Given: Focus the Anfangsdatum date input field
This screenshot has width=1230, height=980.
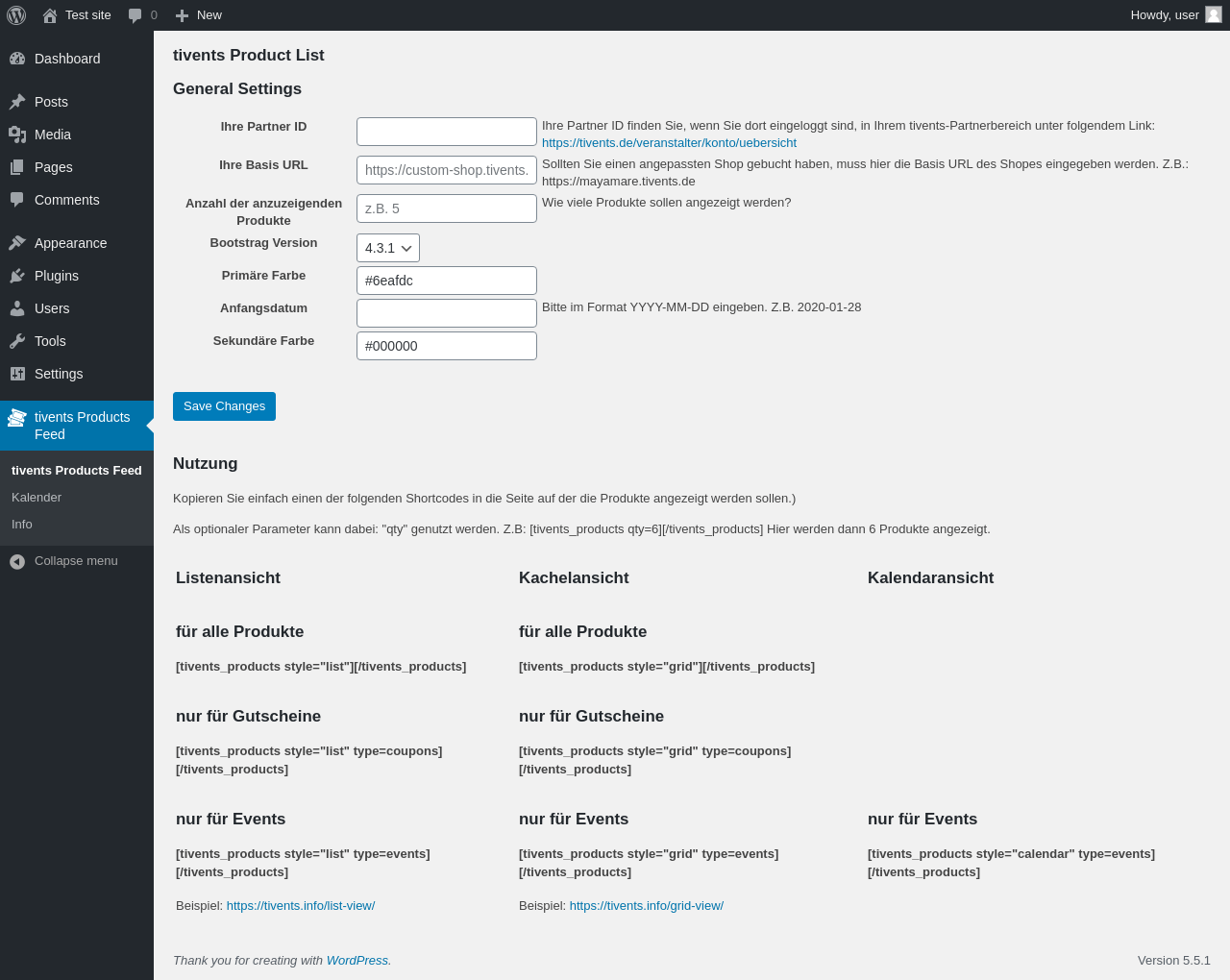Looking at the screenshot, I should click(x=447, y=313).
